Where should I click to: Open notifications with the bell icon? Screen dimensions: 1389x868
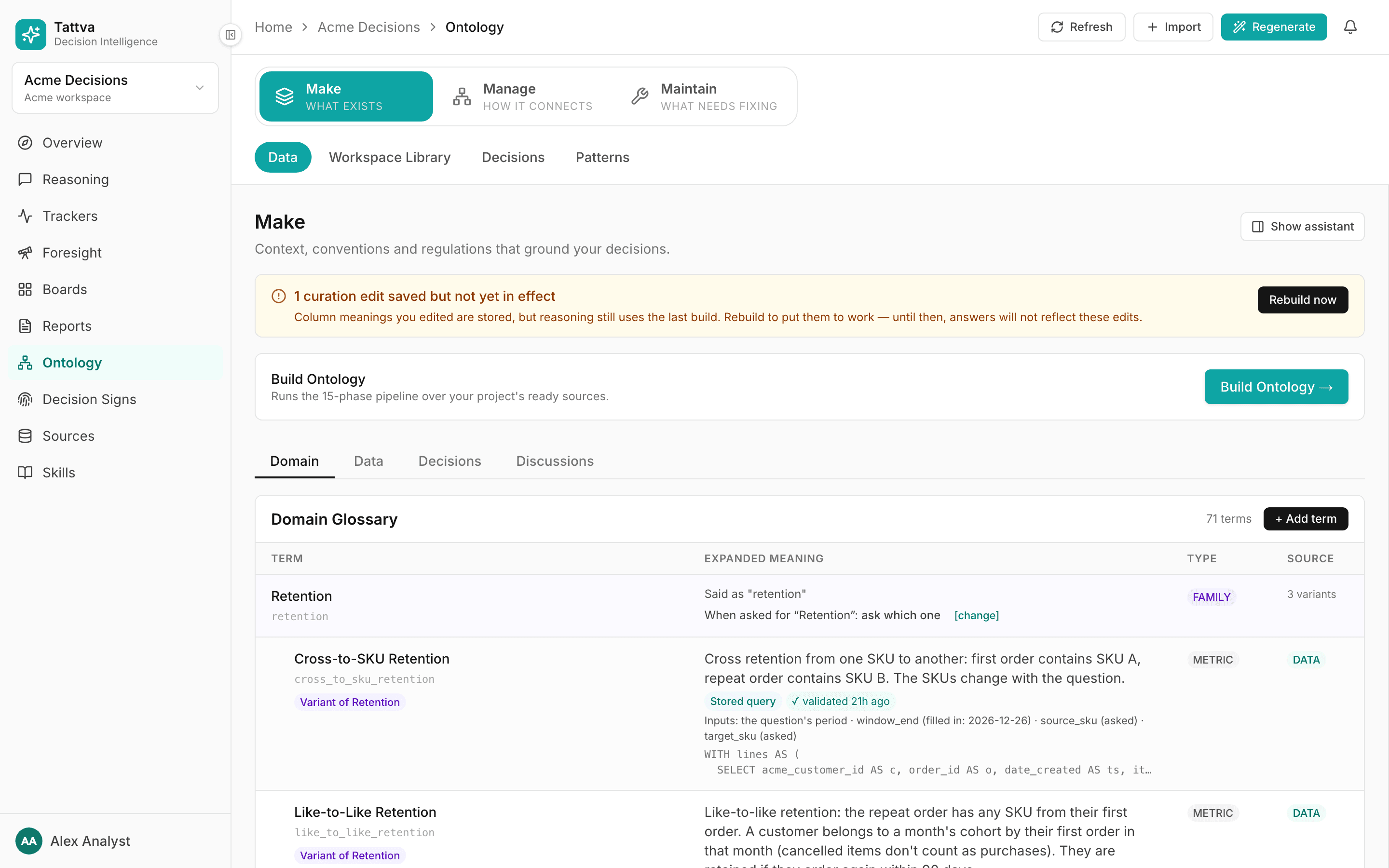[1350, 27]
